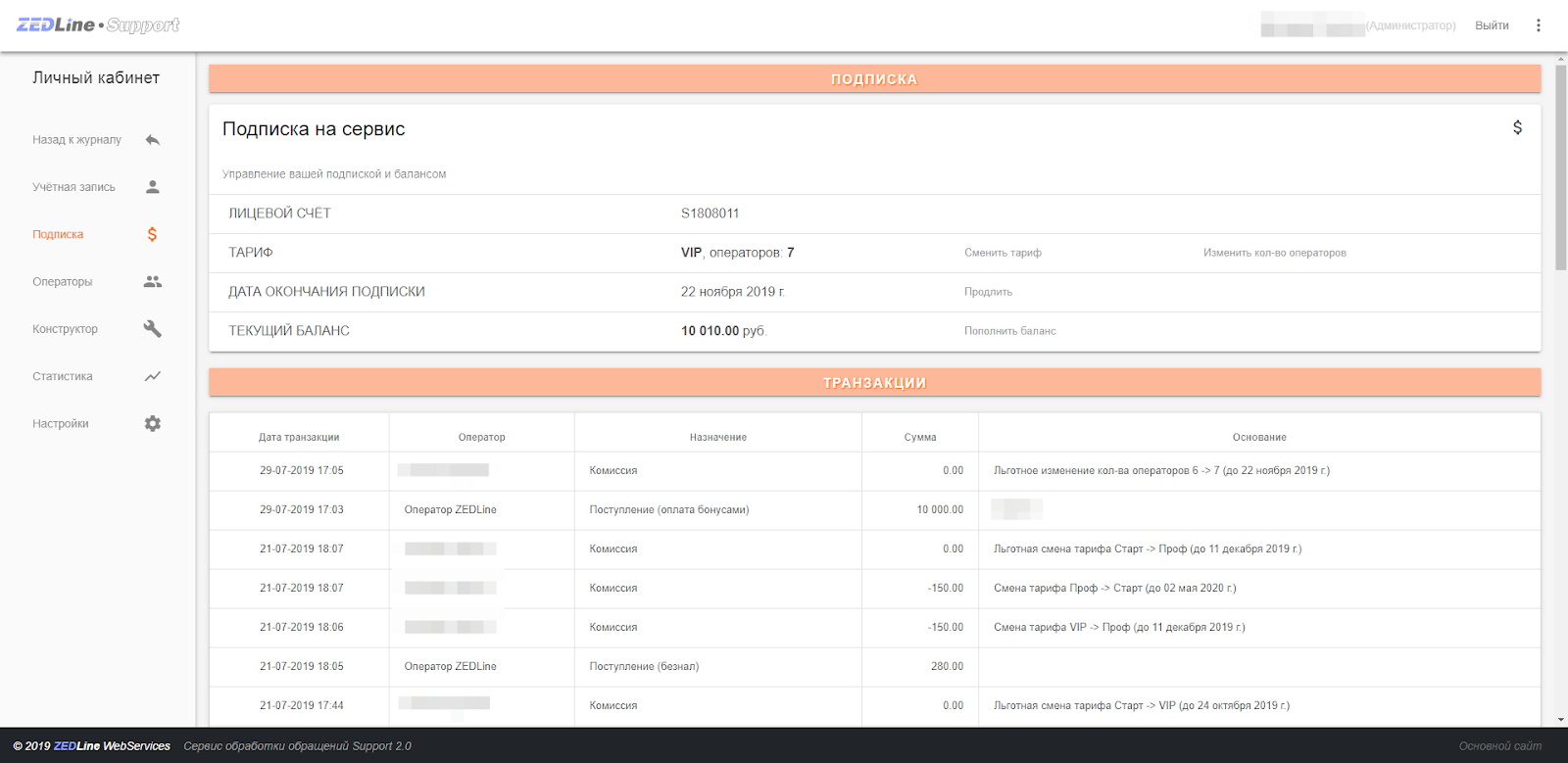1568x763 pixels.
Task: Click Оператор column header
Action: click(481, 437)
